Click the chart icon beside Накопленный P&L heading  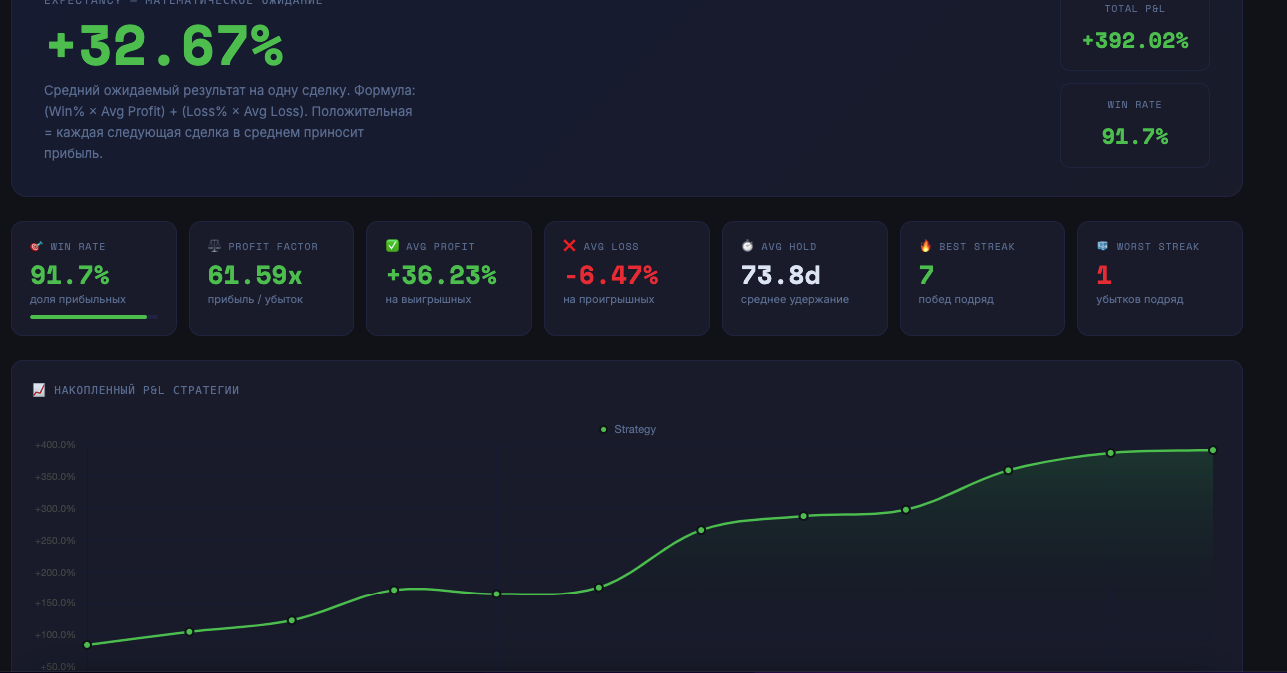click(x=39, y=390)
